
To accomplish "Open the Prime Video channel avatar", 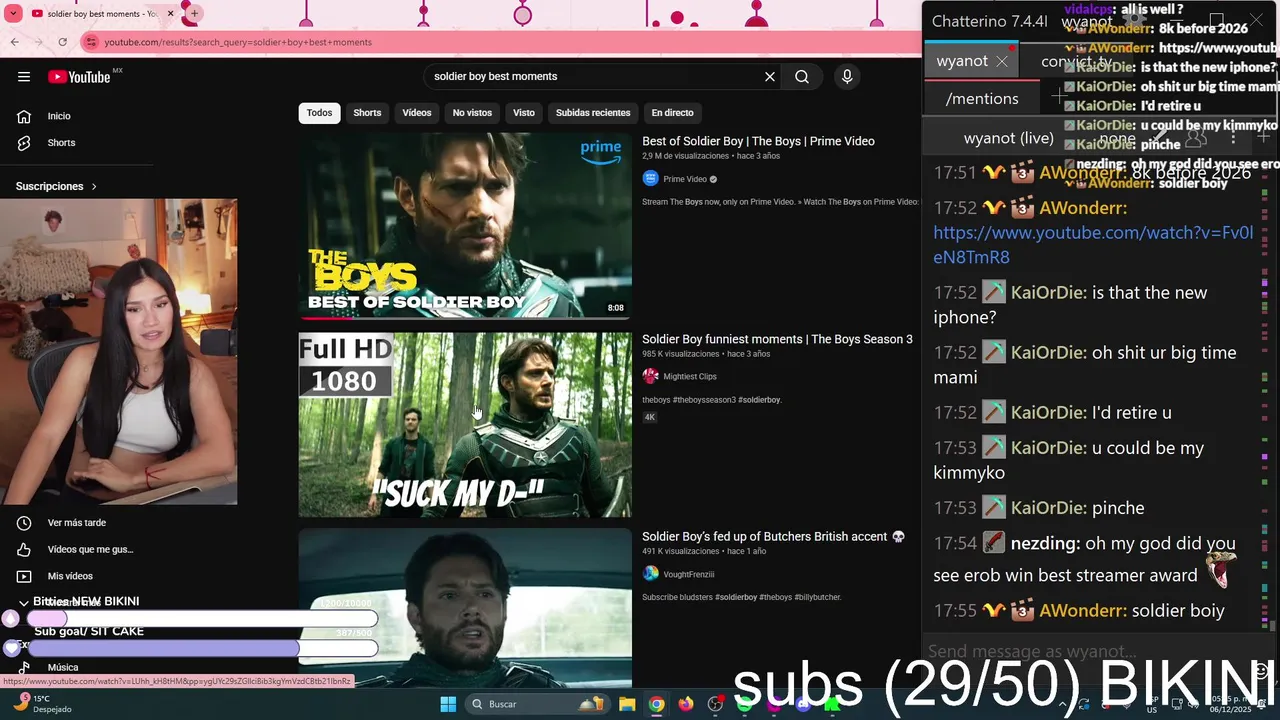I will (x=651, y=179).
